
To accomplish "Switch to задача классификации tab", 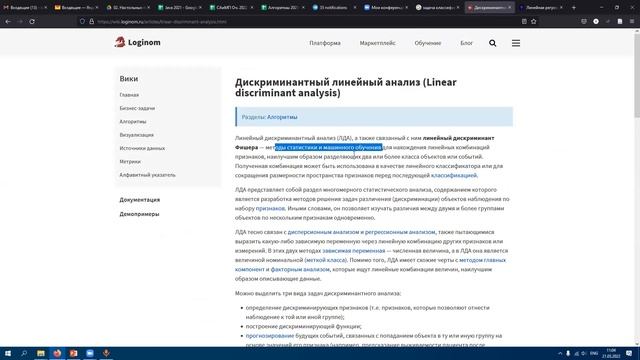I will tap(437, 7).
